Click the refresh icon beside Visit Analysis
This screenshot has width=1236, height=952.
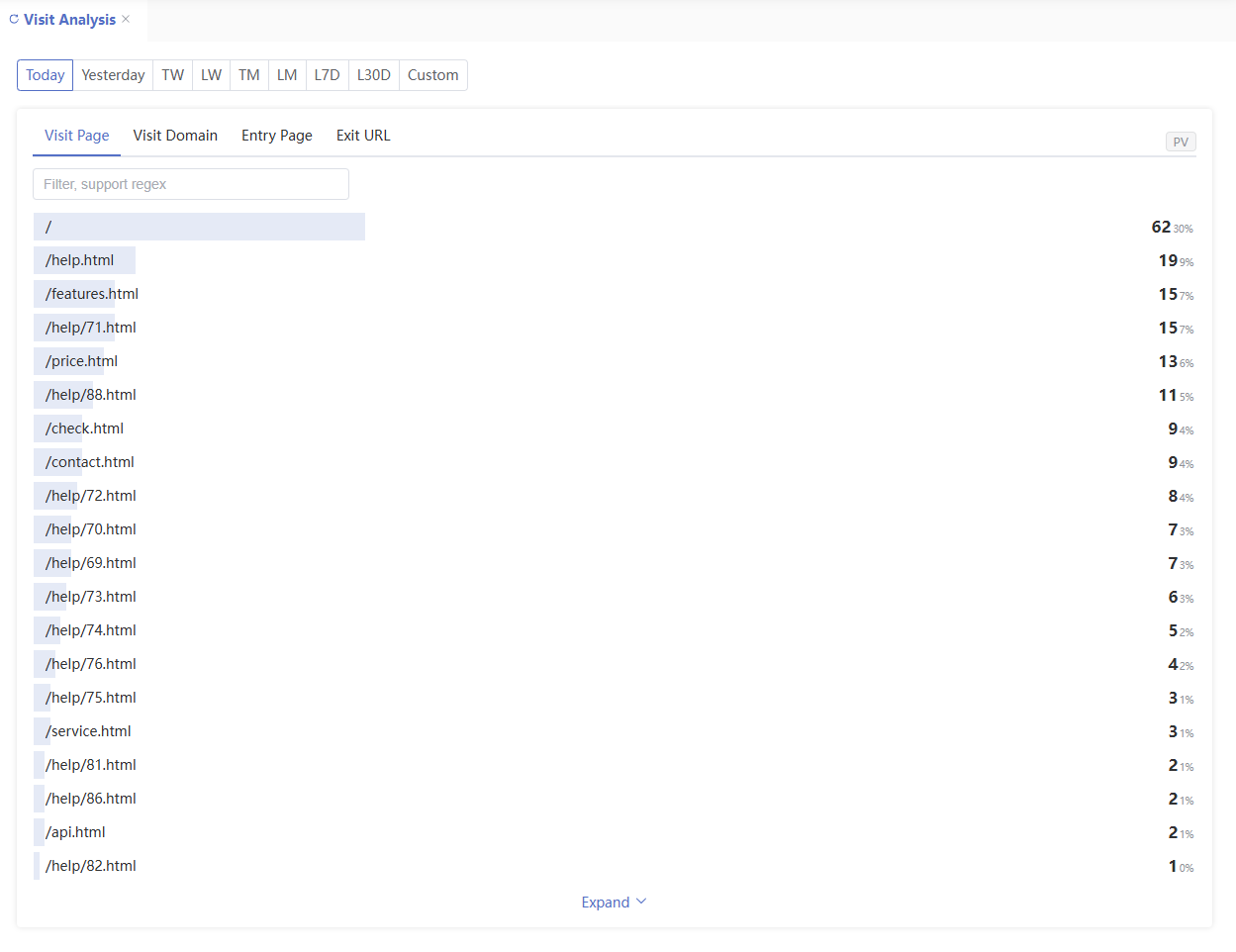14,20
